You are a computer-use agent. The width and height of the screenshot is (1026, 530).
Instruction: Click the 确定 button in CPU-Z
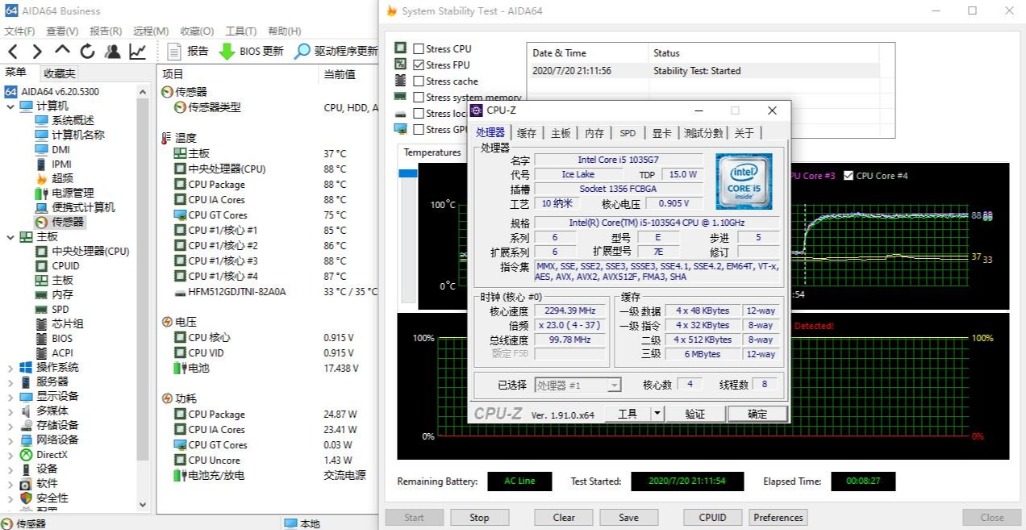click(757, 414)
